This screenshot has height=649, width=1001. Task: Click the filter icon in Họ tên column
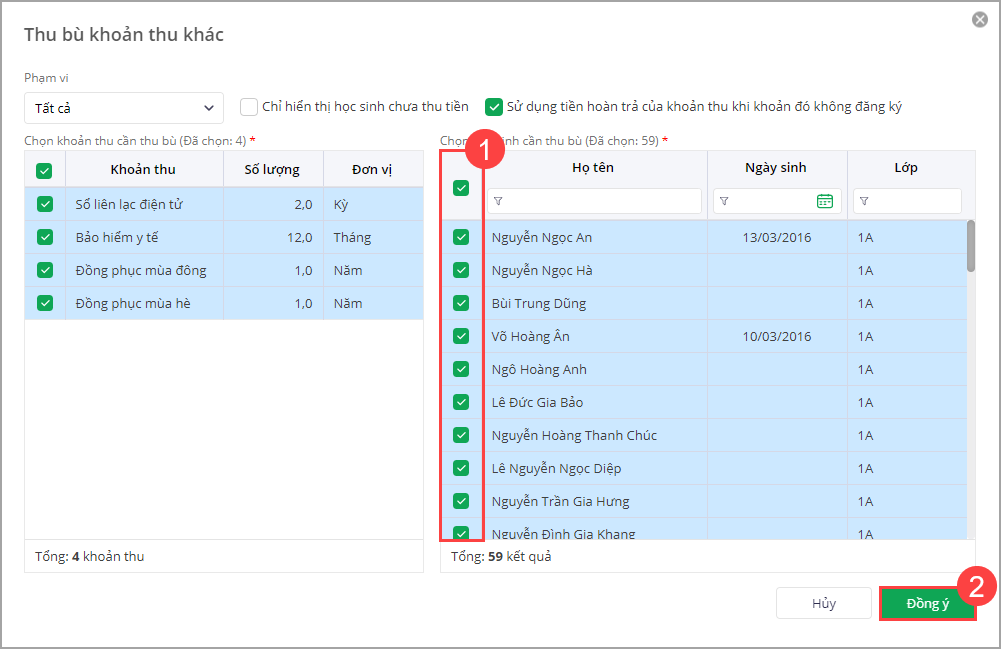pyautogui.click(x=498, y=201)
